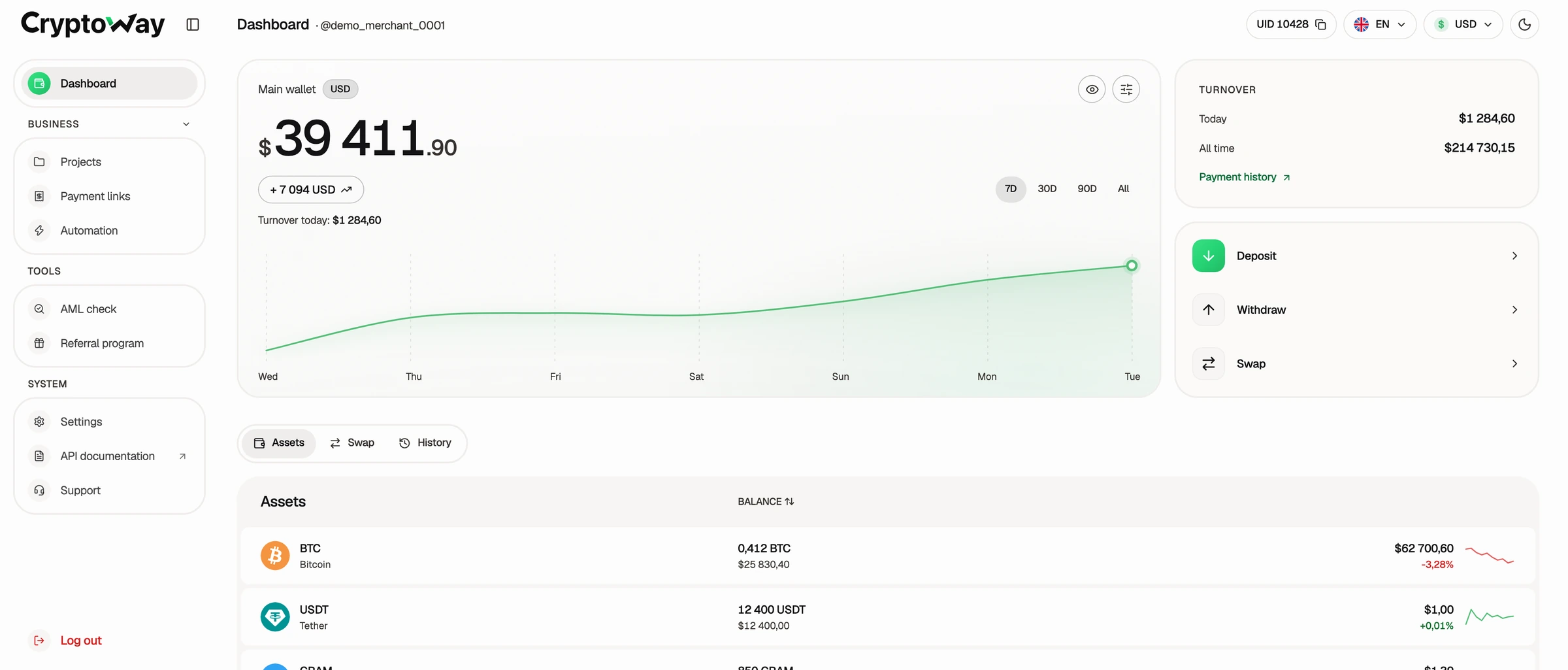This screenshot has height=670, width=1568.
Task: Click the USDT price sparkline chart
Action: 1490,616
